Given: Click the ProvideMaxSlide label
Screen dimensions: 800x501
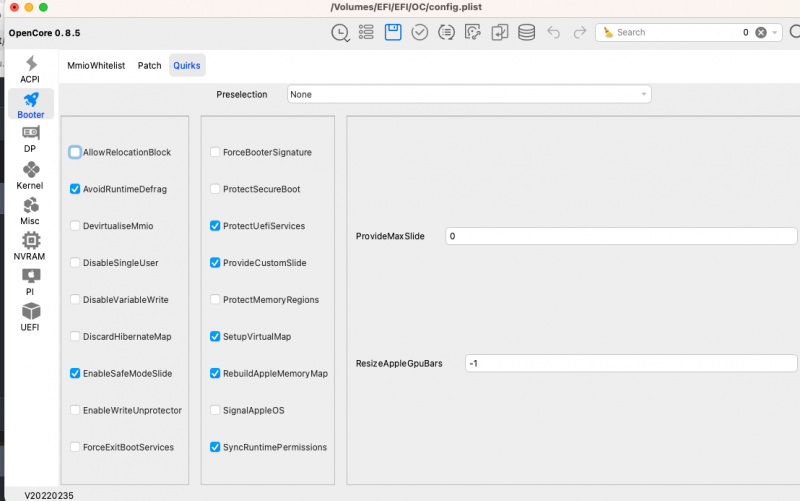Looking at the screenshot, I should coord(390,236).
